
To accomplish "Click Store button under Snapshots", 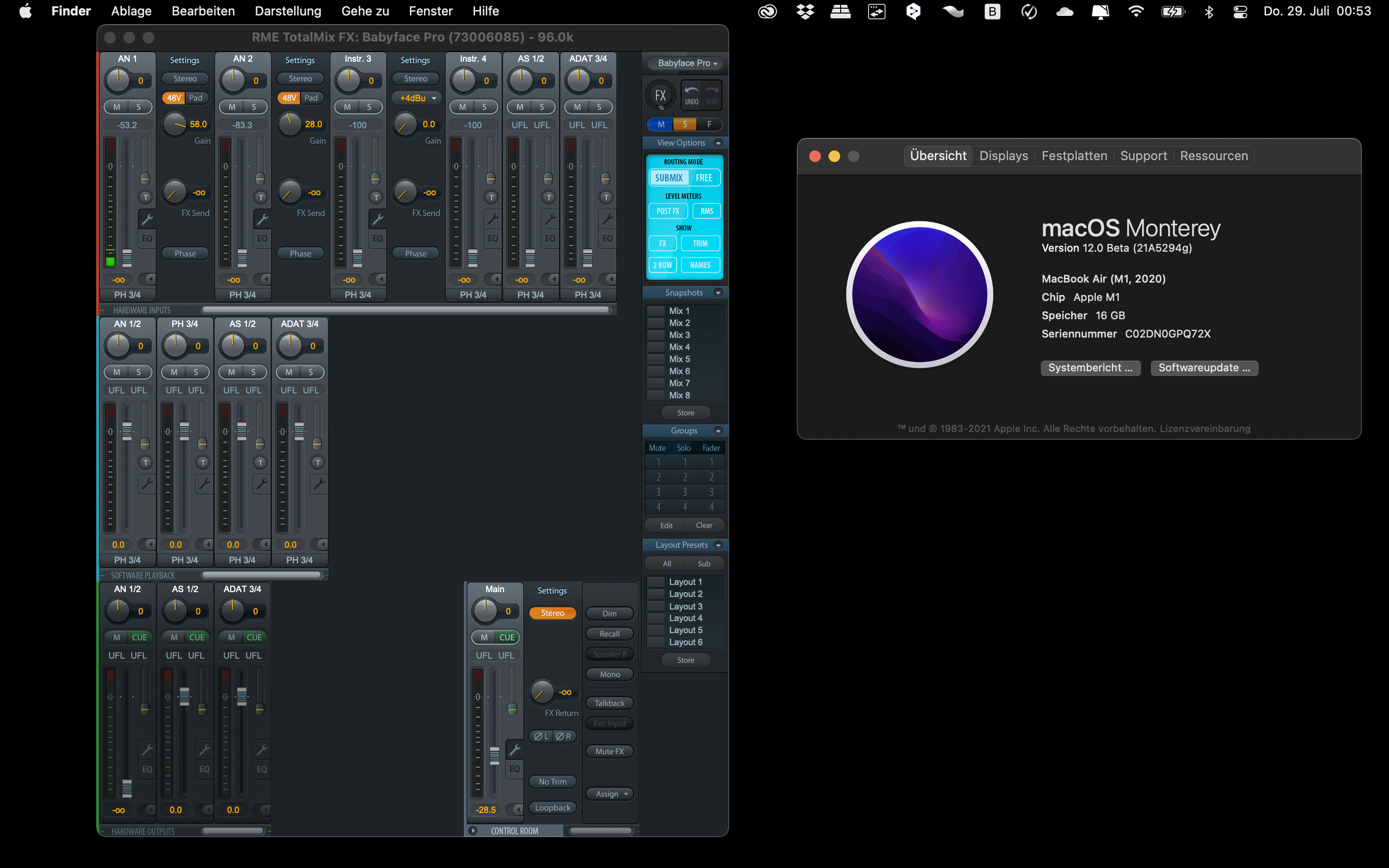I will [x=686, y=413].
